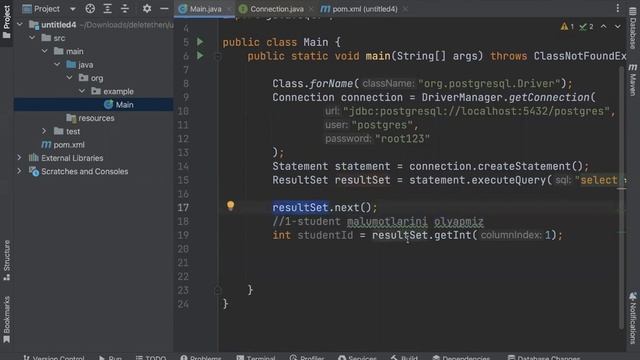The height and width of the screenshot is (360, 640).
Task: Click line number 20 in gutter
Action: 183,249
